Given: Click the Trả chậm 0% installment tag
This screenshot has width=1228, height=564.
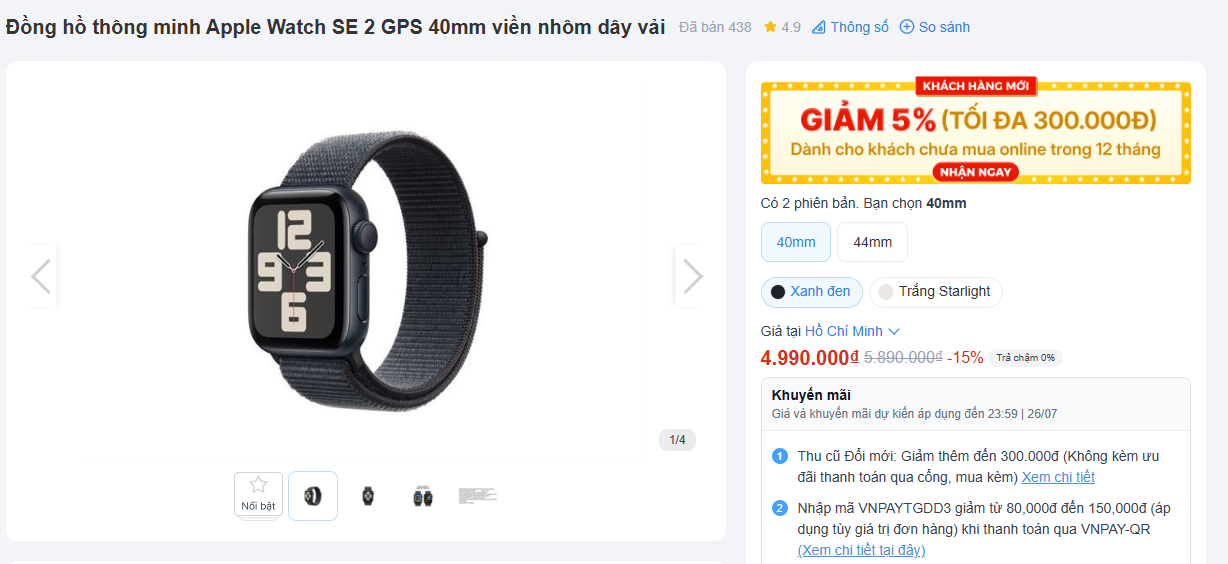Looking at the screenshot, I should (1025, 358).
